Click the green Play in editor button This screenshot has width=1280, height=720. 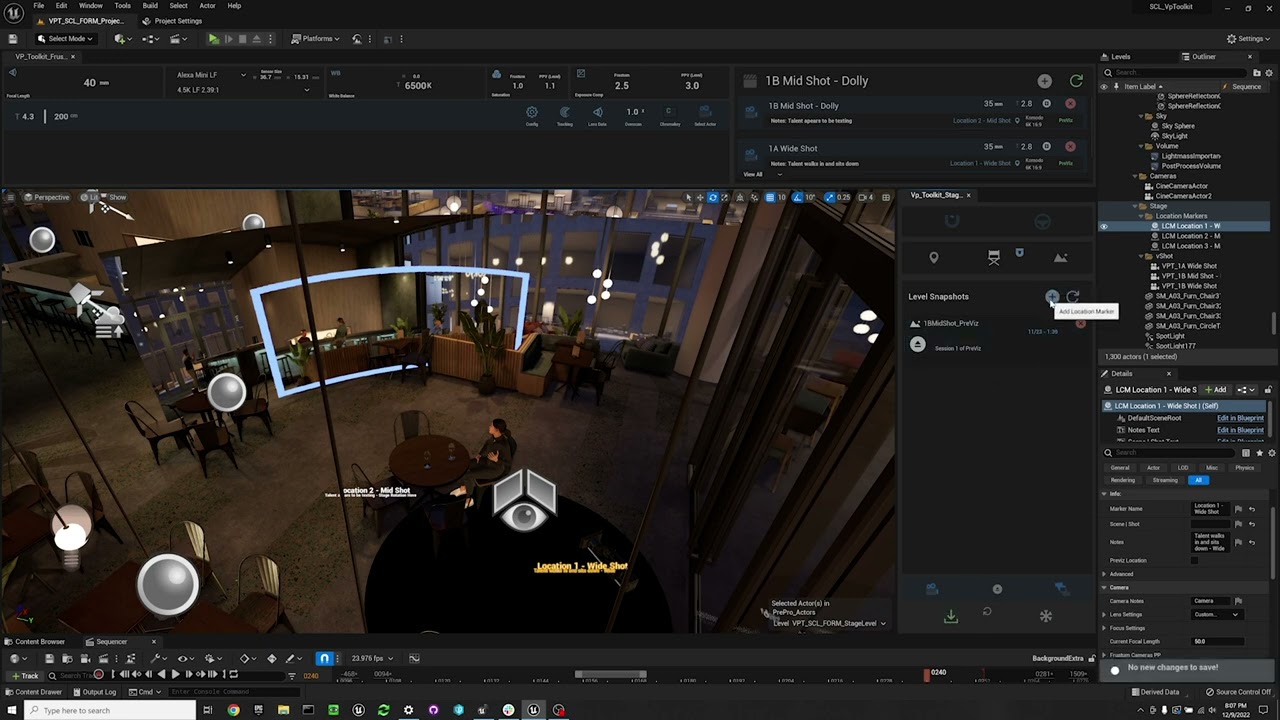click(x=213, y=39)
